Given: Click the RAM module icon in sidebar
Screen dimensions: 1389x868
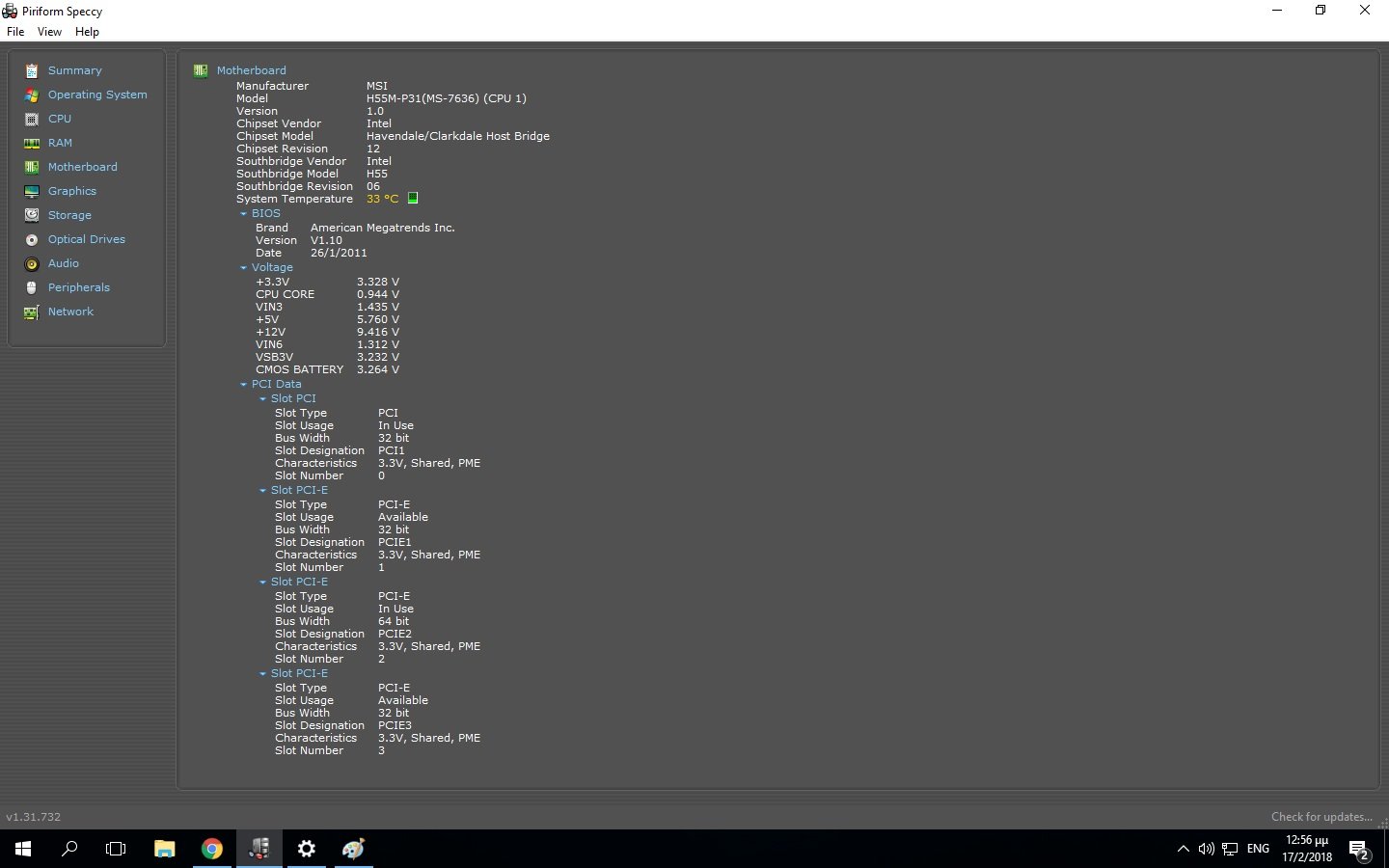Looking at the screenshot, I should tap(31, 143).
